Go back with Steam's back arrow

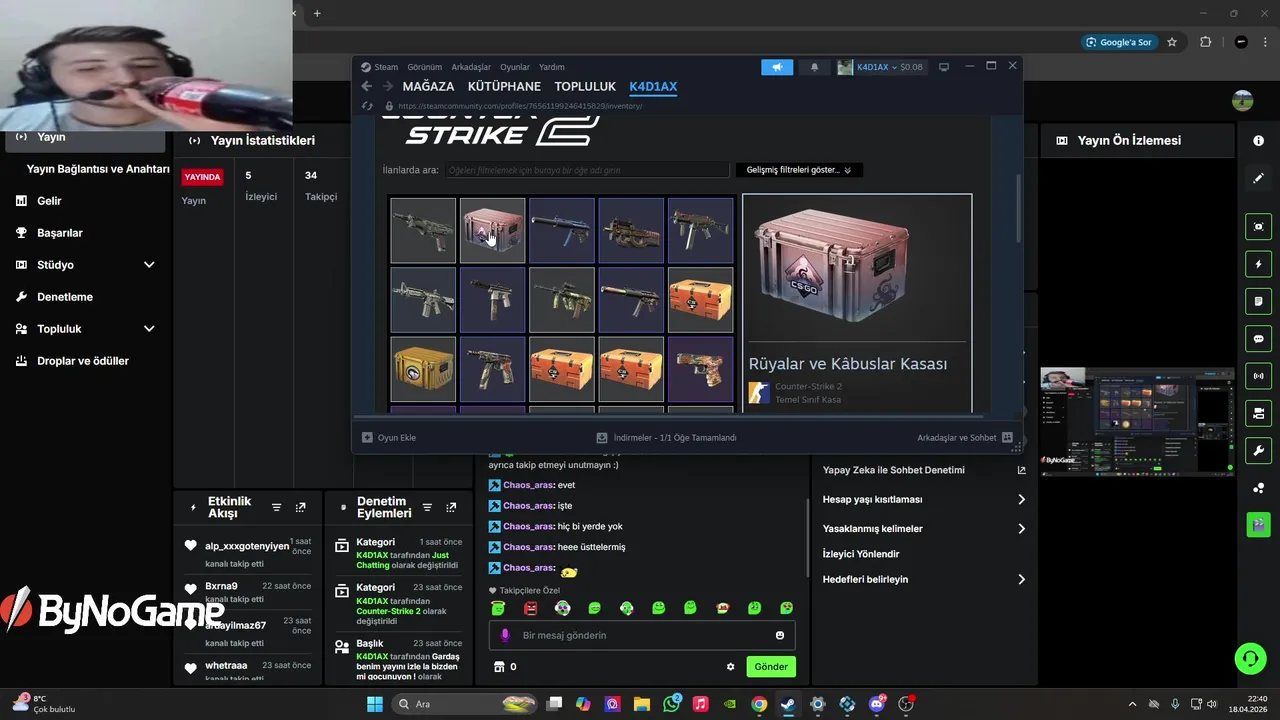click(x=367, y=86)
